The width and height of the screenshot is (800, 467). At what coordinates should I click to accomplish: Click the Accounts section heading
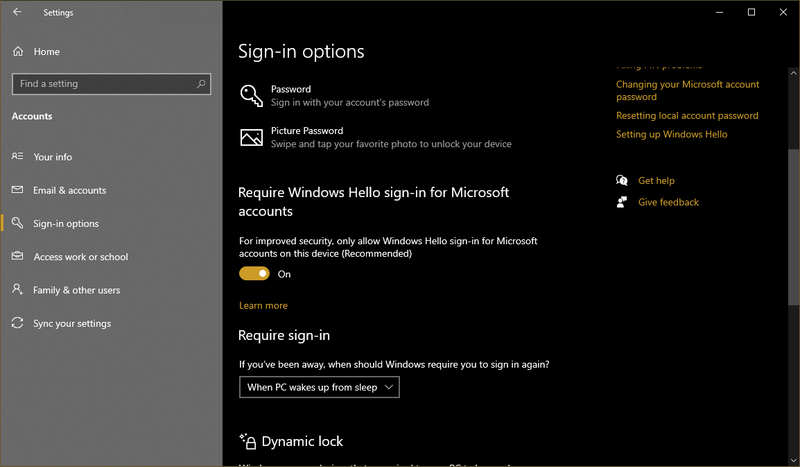coord(32,116)
